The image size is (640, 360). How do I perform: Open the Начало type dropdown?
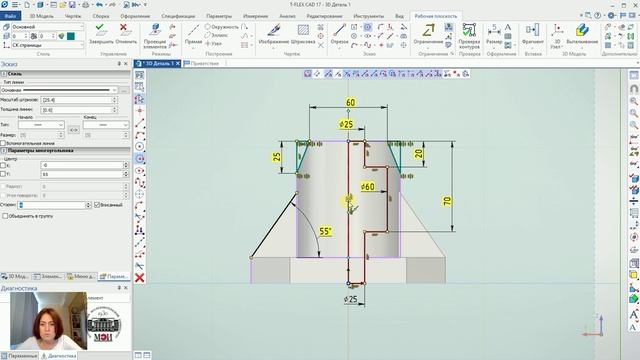[41, 124]
